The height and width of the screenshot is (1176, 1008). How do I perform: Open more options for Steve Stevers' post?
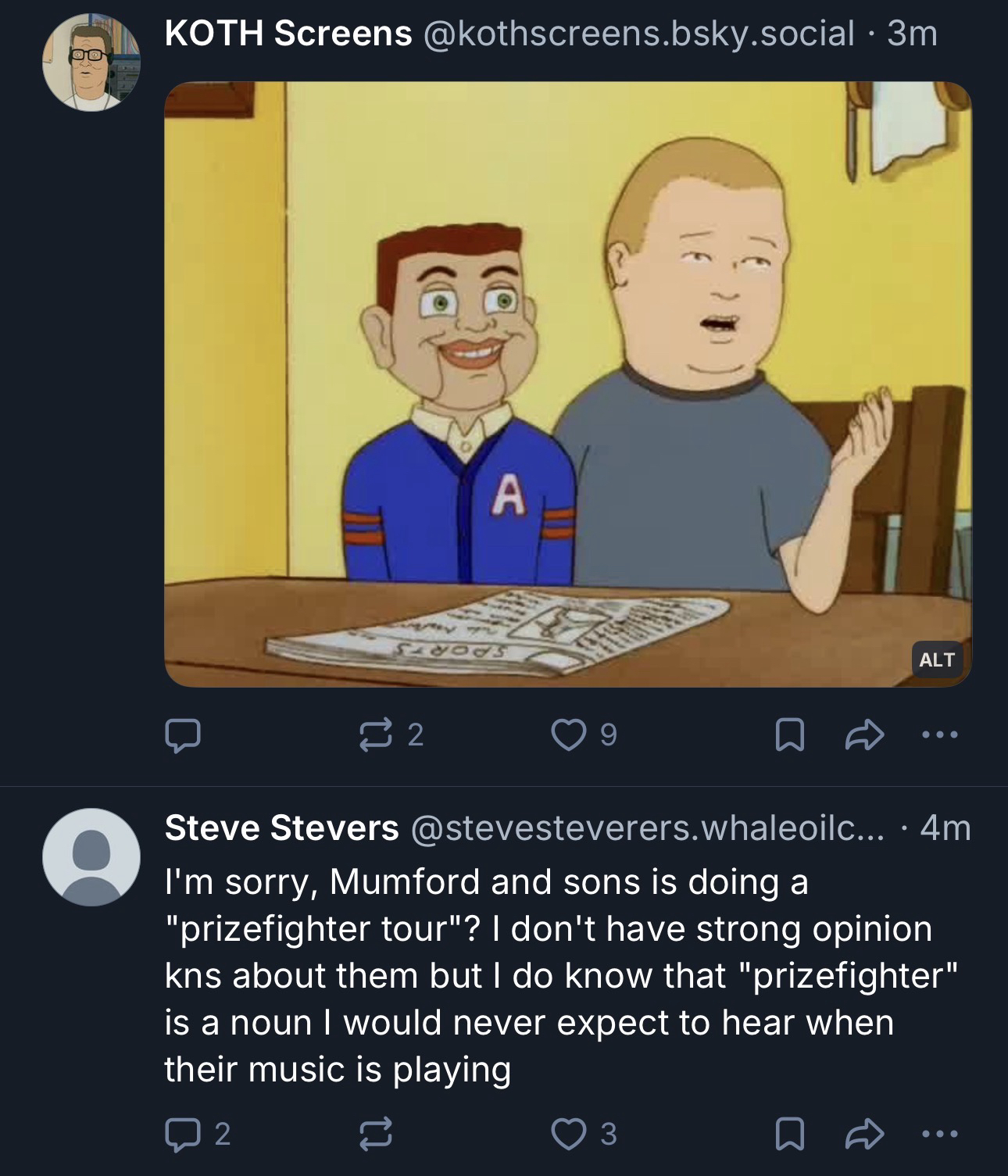tap(938, 1133)
